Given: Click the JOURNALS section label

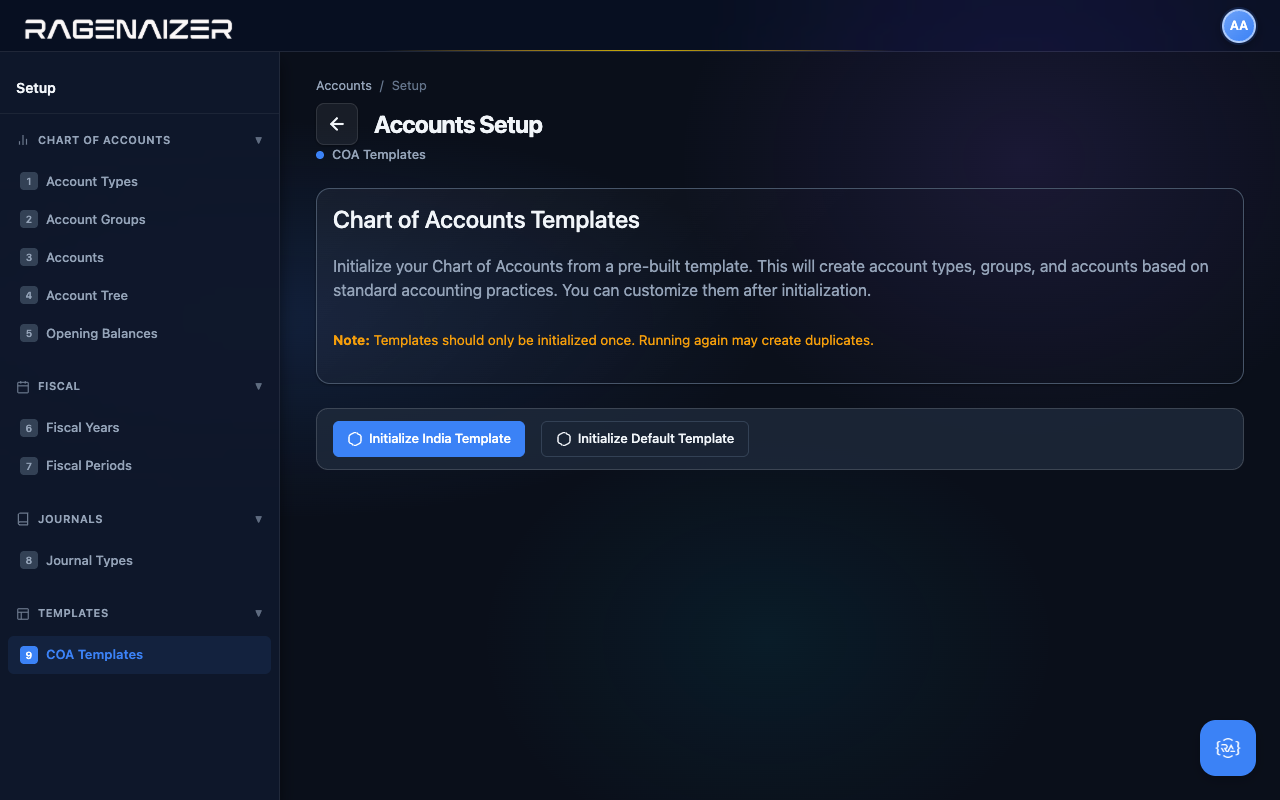Looking at the screenshot, I should 70,519.
